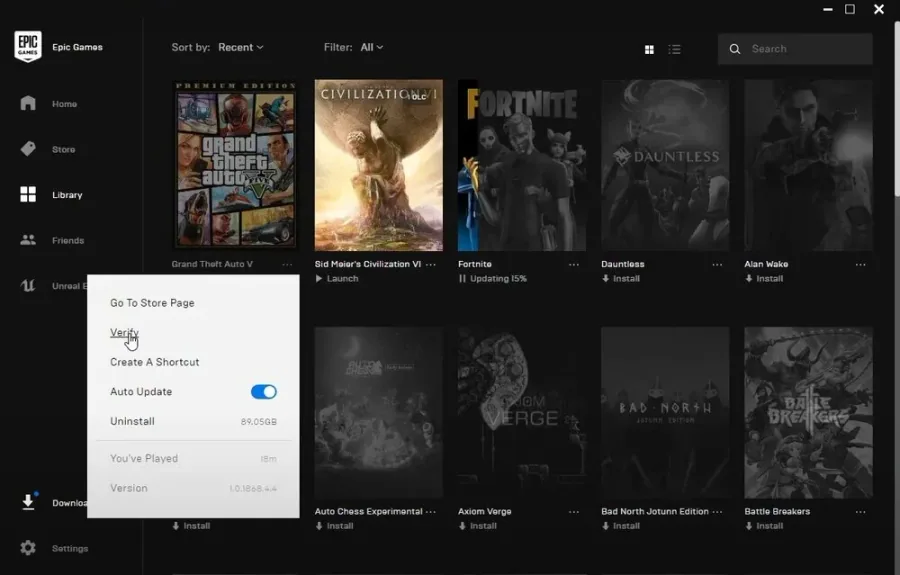Image resolution: width=900 pixels, height=575 pixels.
Task: Open three-dot options for Fortnite
Action: [x=573, y=265]
